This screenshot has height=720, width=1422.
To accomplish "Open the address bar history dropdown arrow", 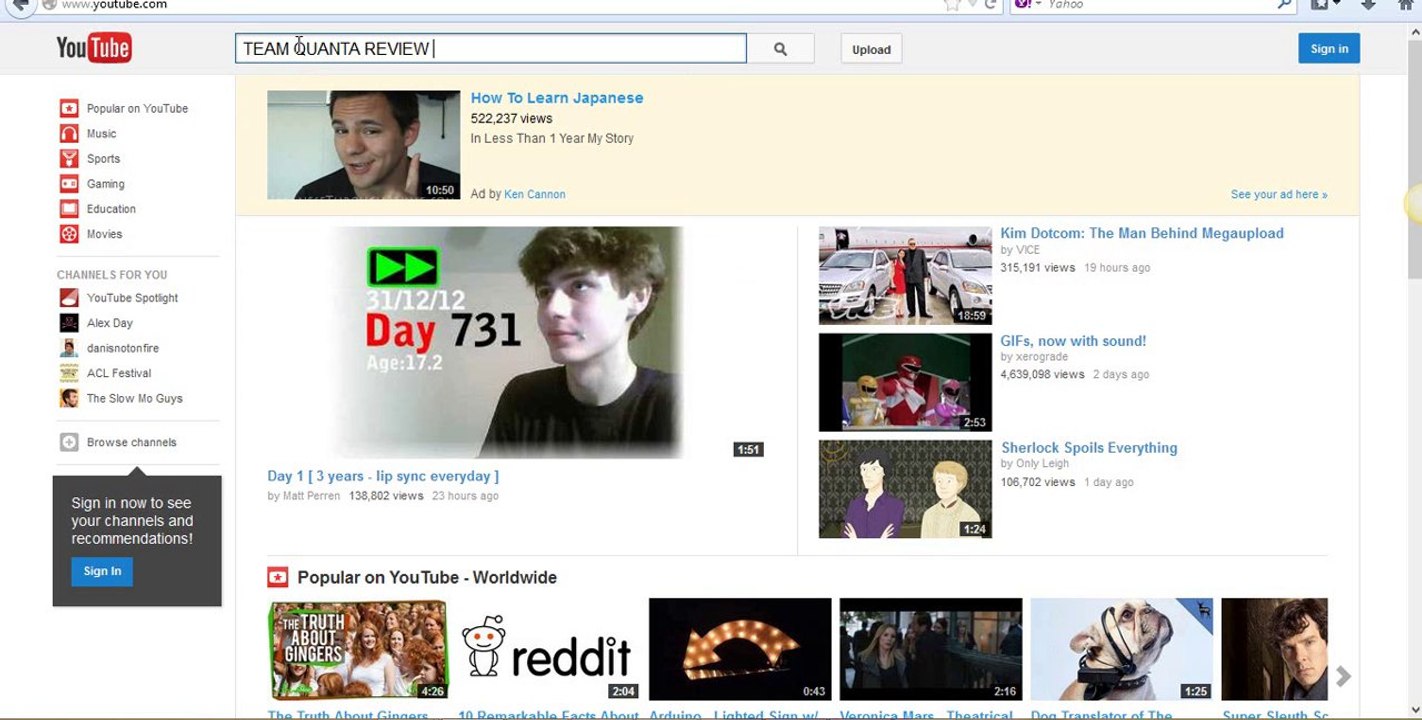I will [972, 4].
